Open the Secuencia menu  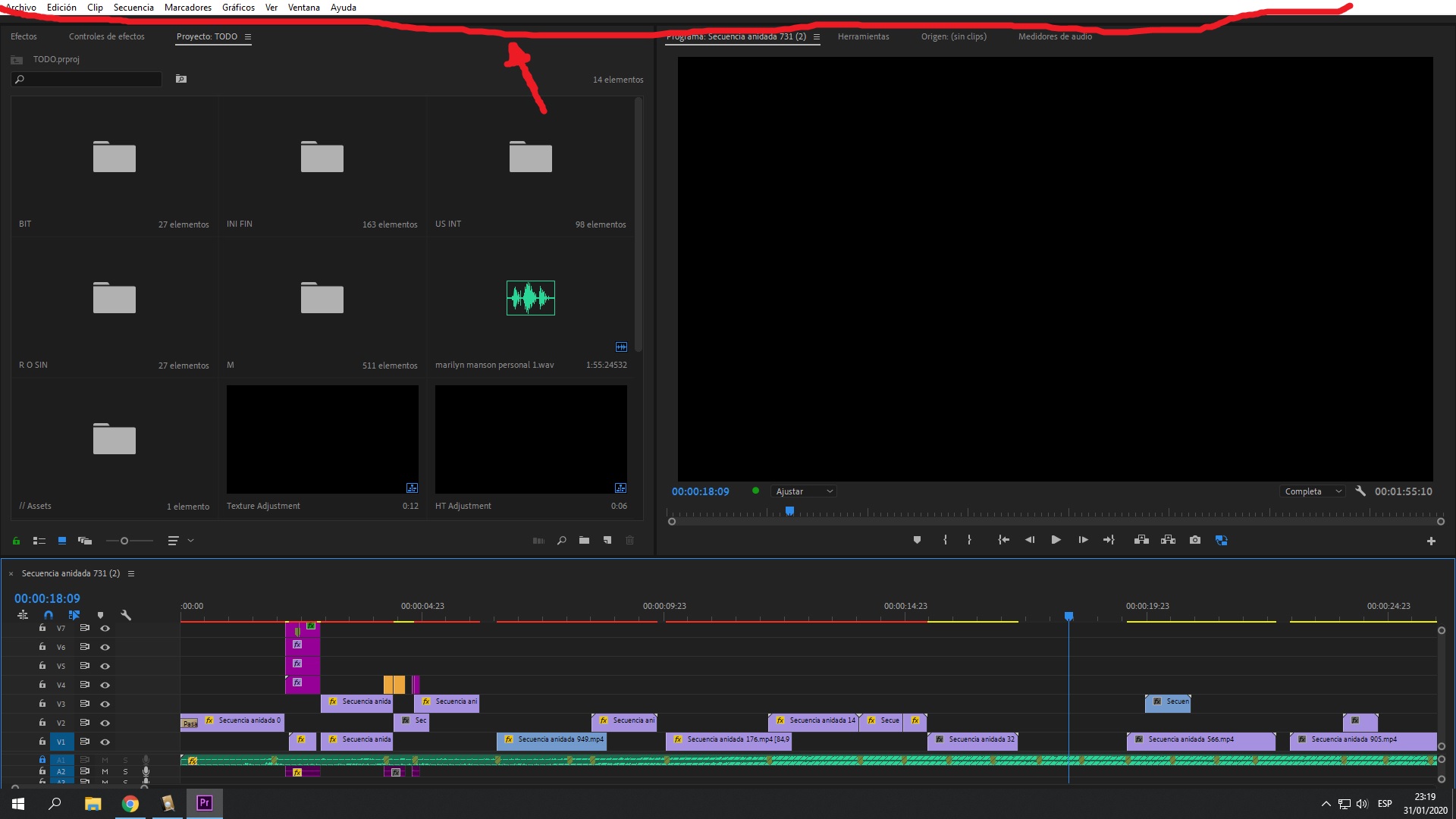coord(133,7)
